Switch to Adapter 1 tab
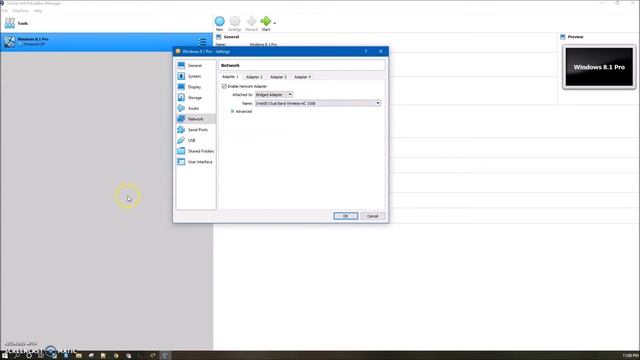 pyautogui.click(x=230, y=77)
